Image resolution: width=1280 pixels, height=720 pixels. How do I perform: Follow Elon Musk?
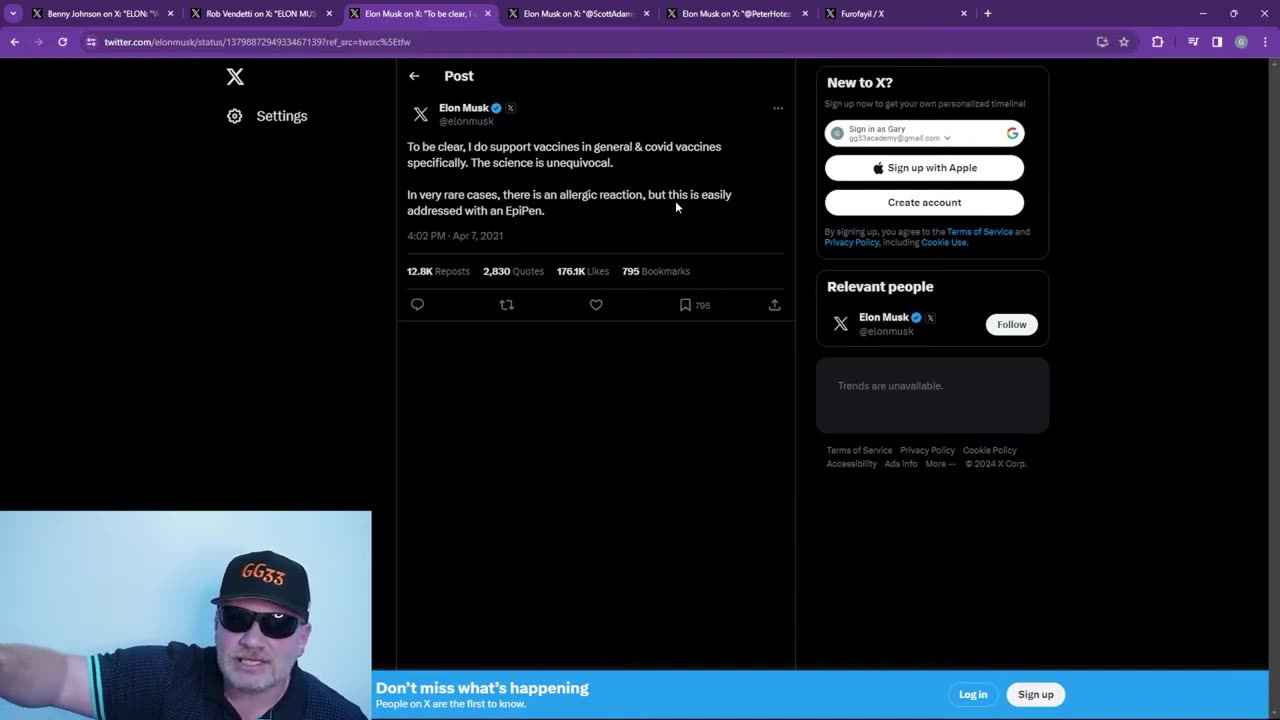[1011, 324]
